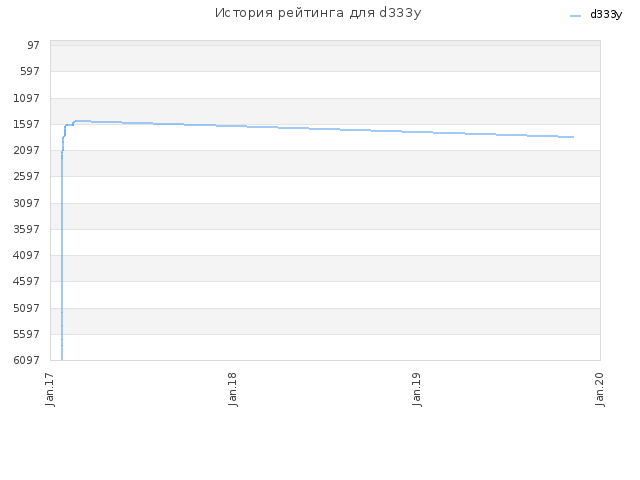Image resolution: width=640 pixels, height=480 pixels.
Task: Click the Jan.17 x-axis label
Action: [50, 389]
